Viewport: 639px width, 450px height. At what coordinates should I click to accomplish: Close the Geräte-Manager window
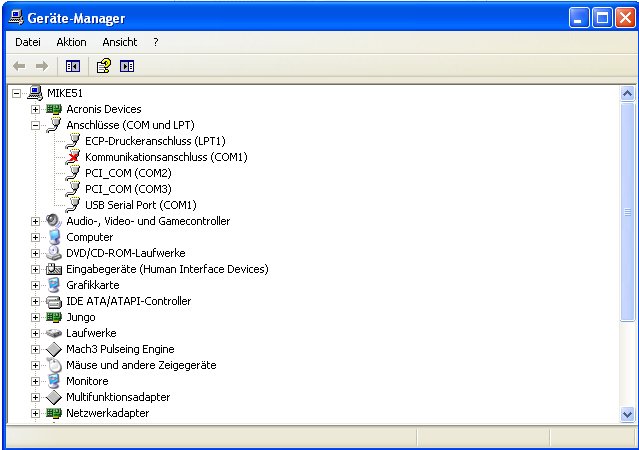click(626, 18)
